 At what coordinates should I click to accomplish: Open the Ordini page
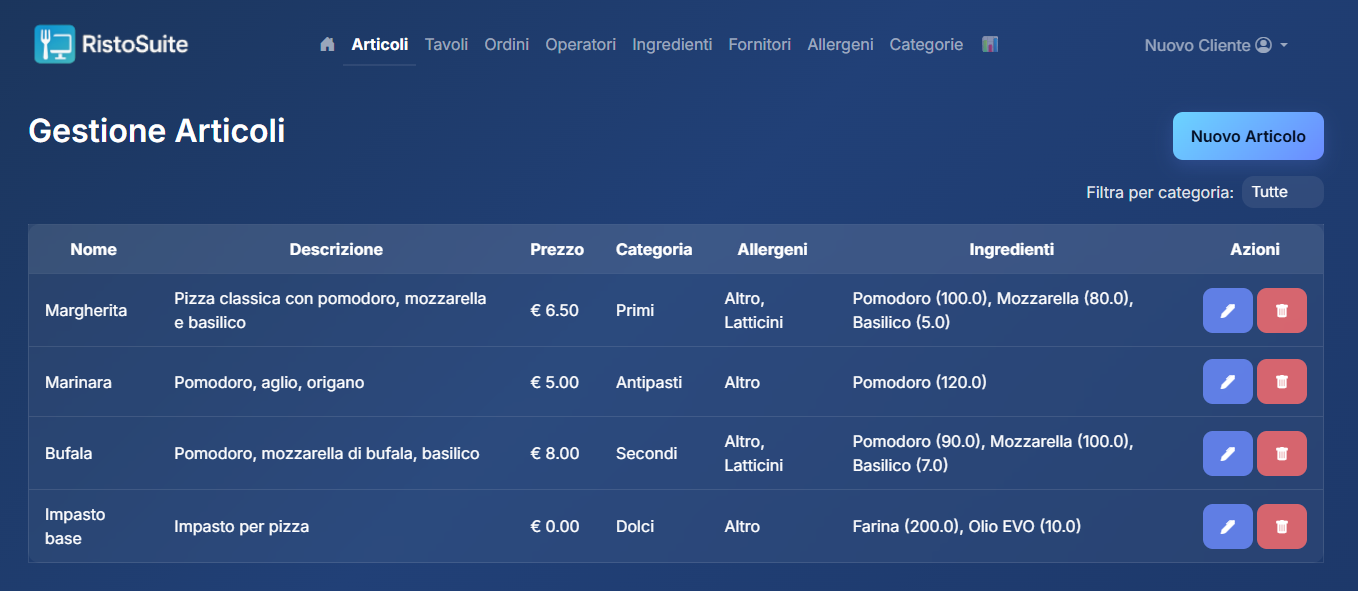(x=506, y=45)
